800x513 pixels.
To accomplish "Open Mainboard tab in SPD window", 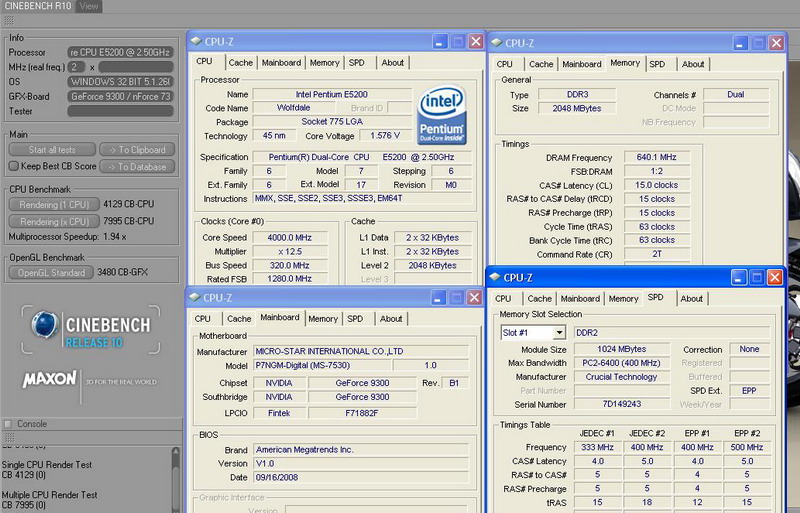I will (x=580, y=299).
